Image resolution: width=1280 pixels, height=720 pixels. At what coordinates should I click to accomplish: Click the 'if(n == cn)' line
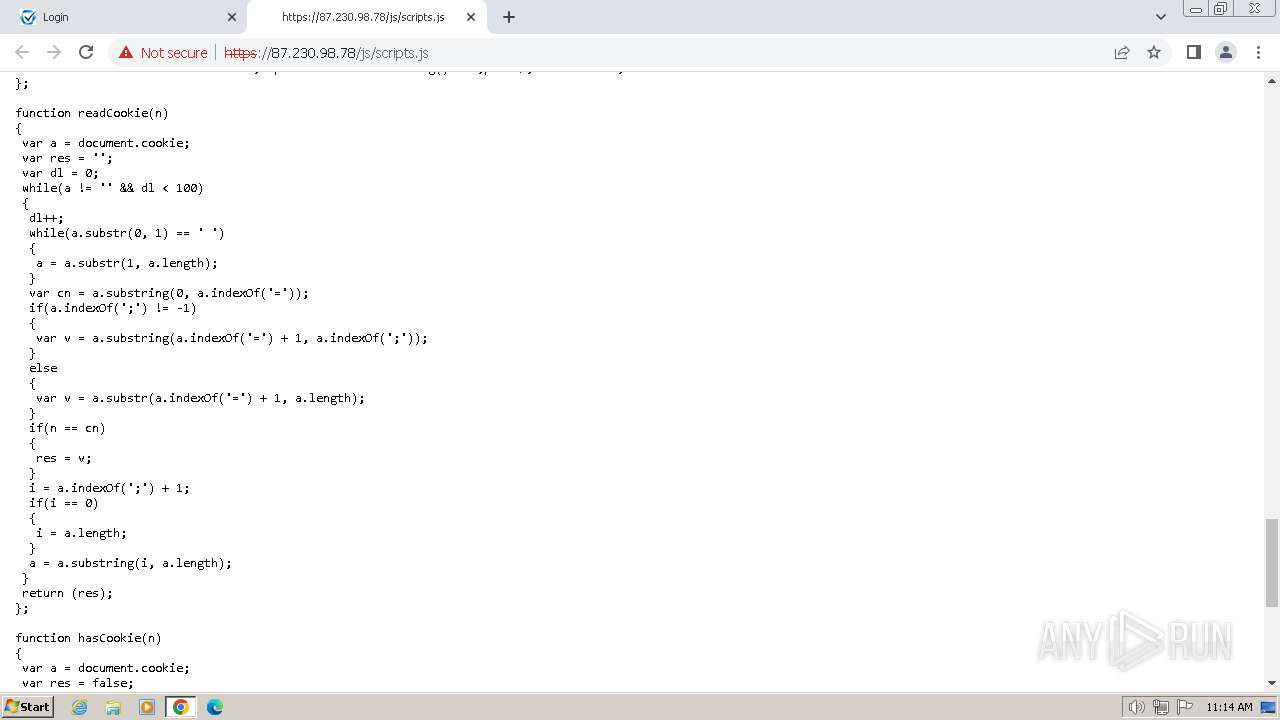coord(67,428)
